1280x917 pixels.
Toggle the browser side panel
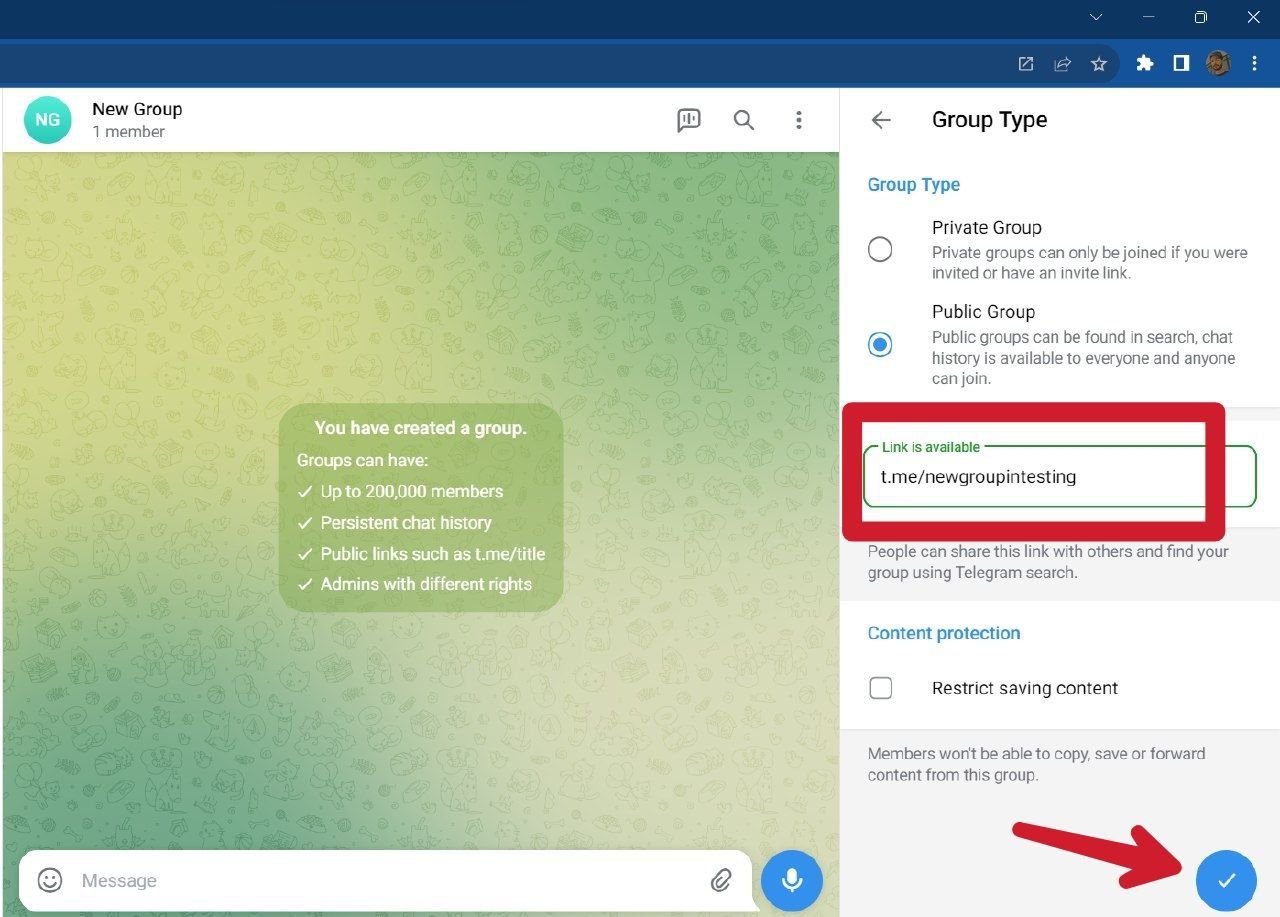coord(1181,64)
